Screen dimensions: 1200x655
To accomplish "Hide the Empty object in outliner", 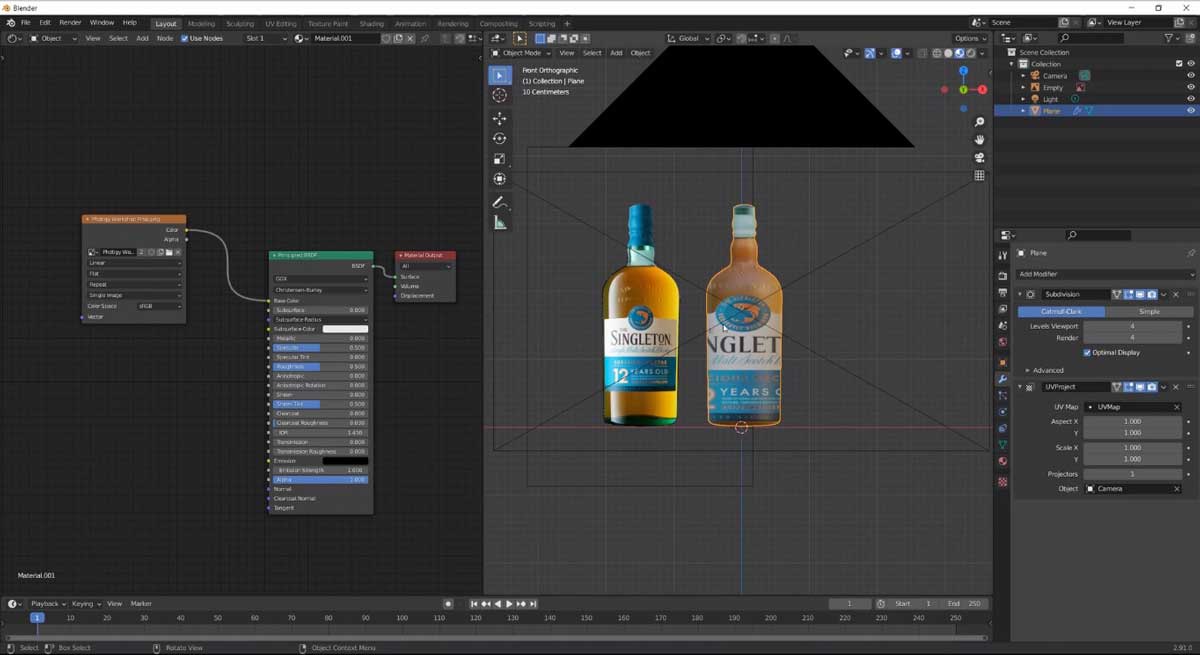I will point(1191,88).
